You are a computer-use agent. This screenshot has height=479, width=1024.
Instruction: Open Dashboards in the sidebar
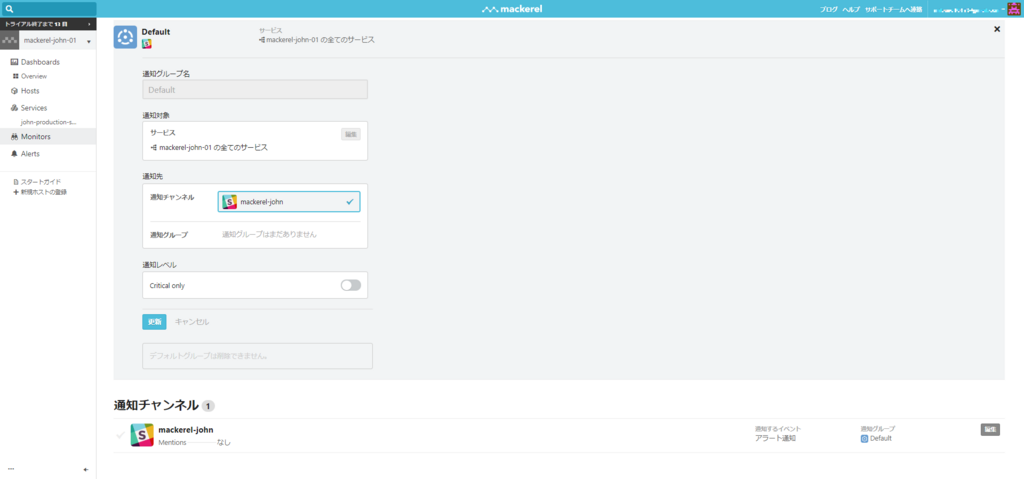point(40,62)
